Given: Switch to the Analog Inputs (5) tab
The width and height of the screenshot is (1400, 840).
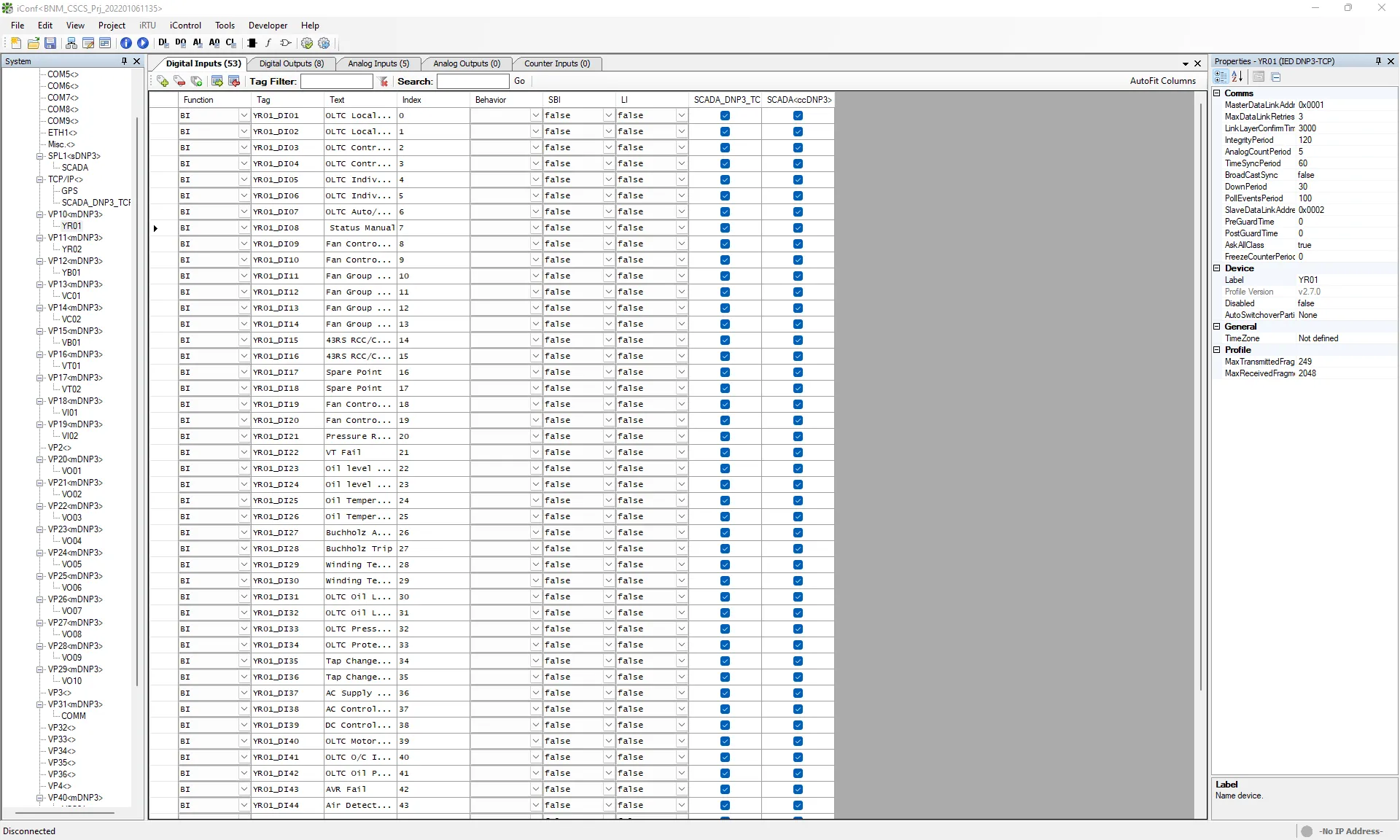Looking at the screenshot, I should pyautogui.click(x=378, y=63).
